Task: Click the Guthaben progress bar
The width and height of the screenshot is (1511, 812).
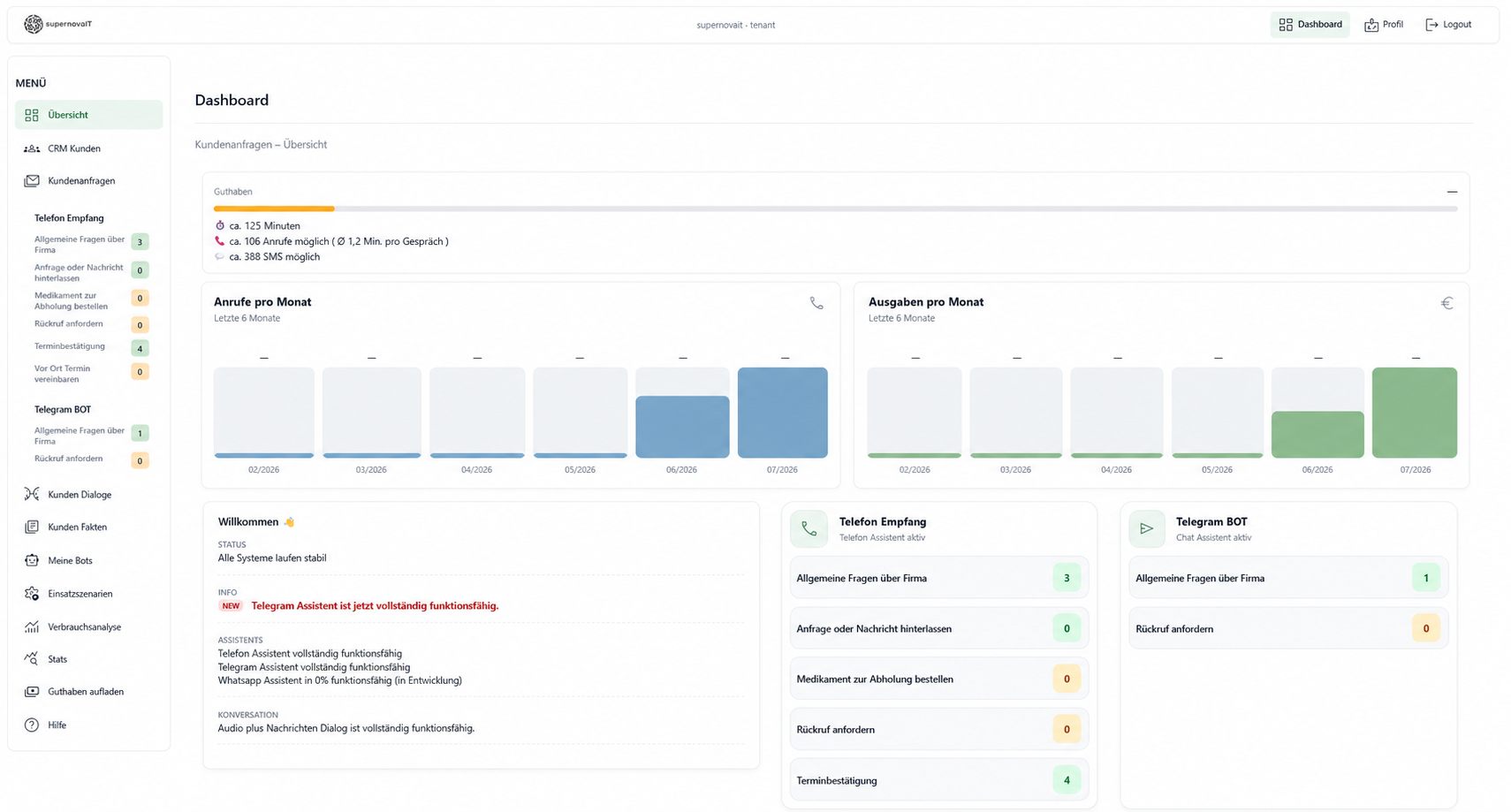Action: click(835, 209)
